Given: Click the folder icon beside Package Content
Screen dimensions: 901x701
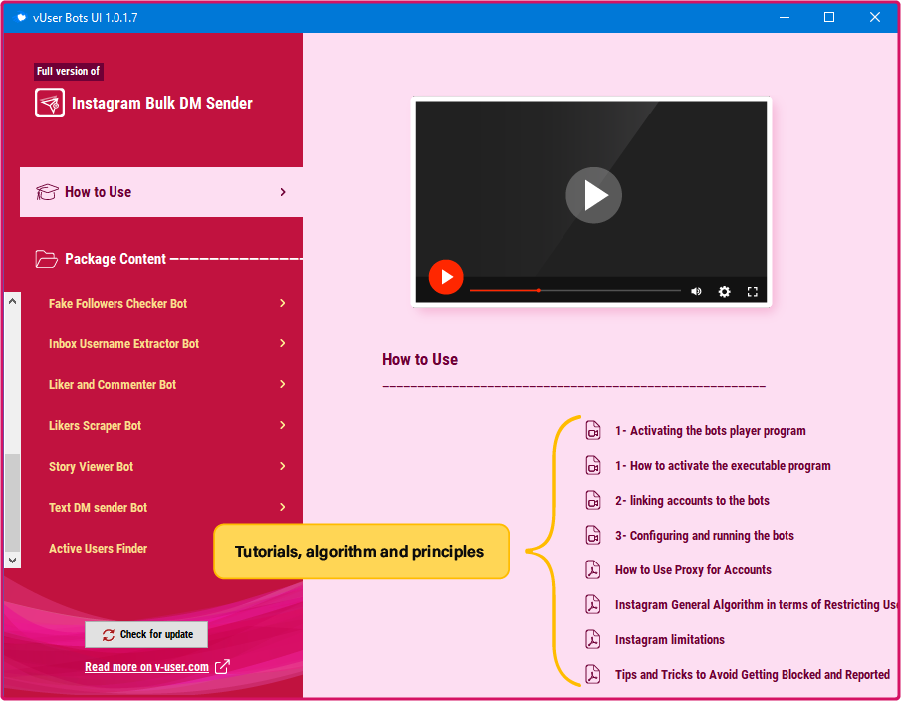Looking at the screenshot, I should (47, 259).
